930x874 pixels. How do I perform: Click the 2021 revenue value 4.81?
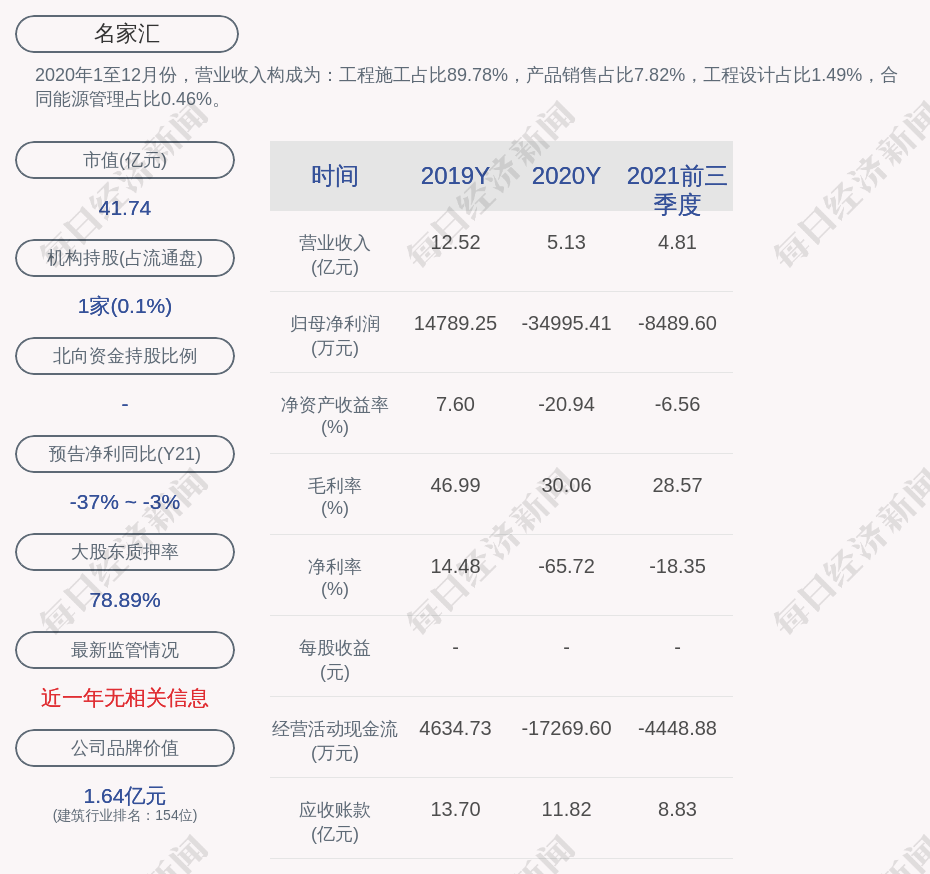677,243
